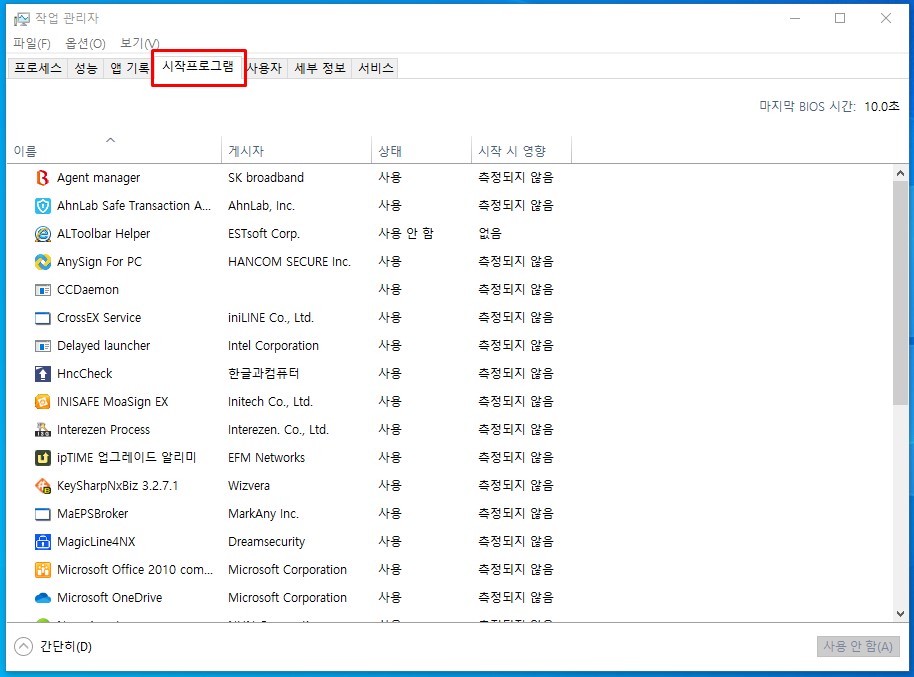The image size is (914, 677).
Task: Collapse with the 간단히 arrow icon
Action: (x=23, y=646)
